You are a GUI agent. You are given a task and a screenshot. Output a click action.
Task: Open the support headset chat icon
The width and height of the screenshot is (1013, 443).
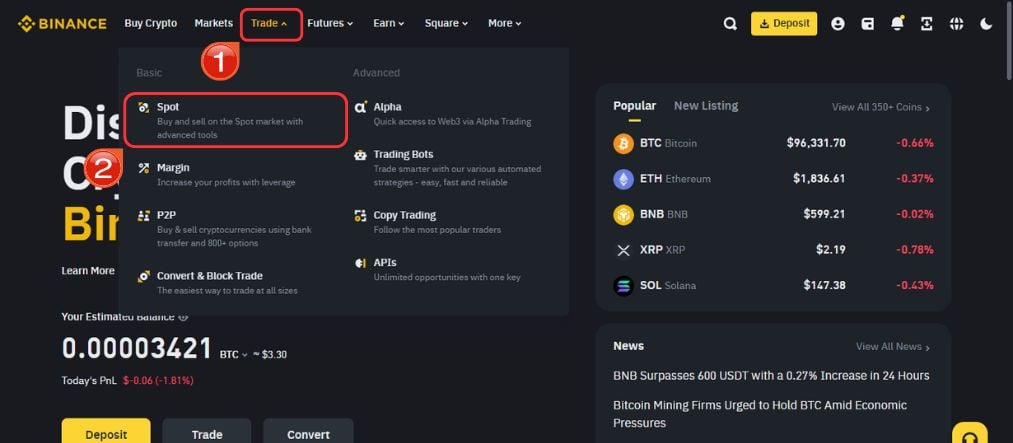969,435
